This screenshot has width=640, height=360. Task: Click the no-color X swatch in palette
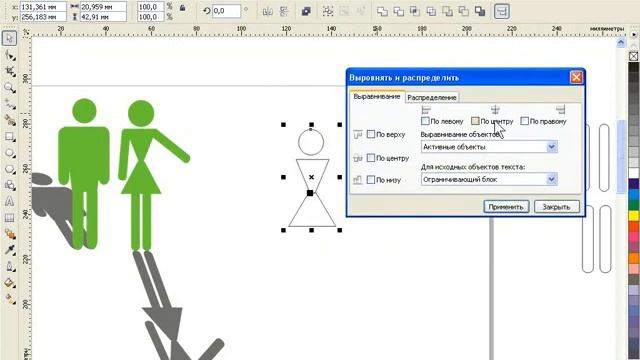(x=633, y=56)
